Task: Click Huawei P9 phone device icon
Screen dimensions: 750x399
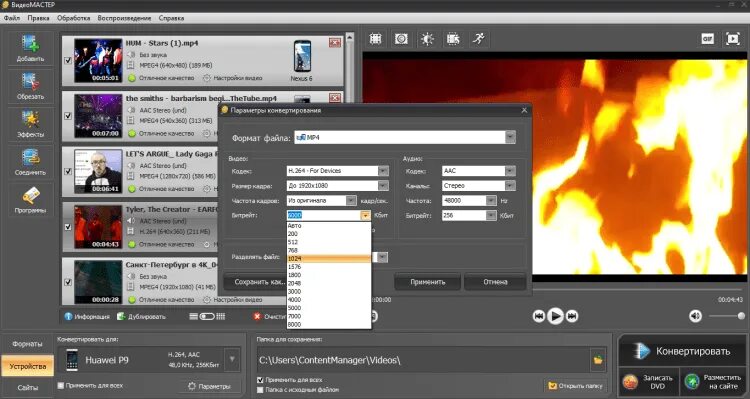Action: click(x=72, y=360)
